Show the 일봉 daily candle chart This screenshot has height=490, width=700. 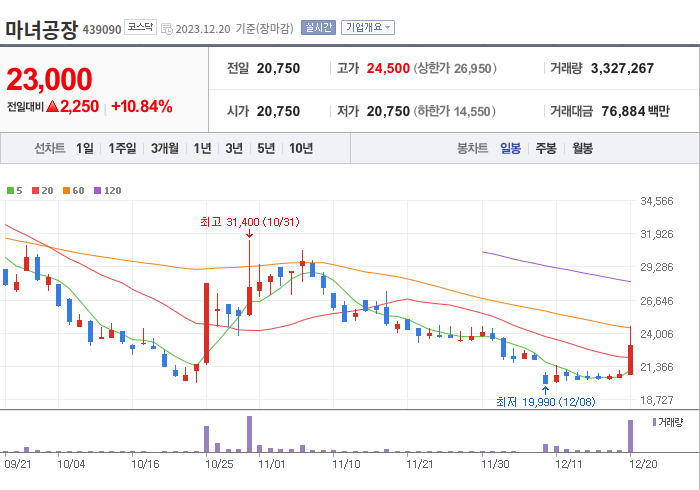(x=510, y=148)
